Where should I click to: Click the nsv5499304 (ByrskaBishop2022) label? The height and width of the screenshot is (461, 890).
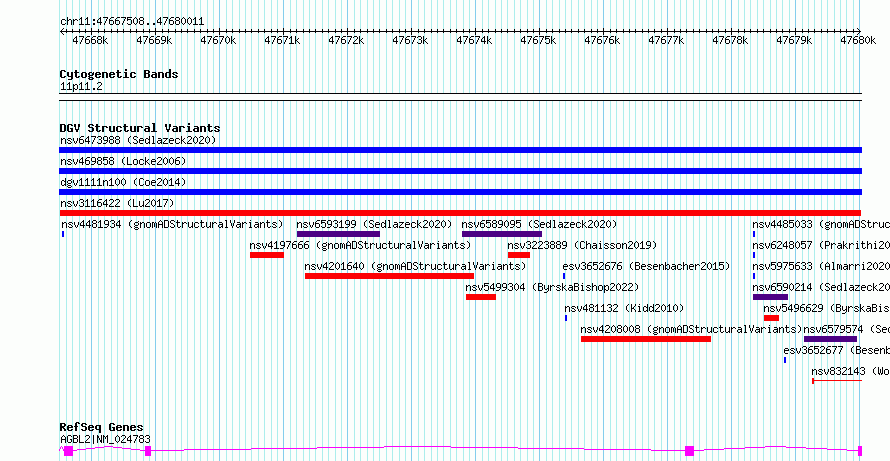(x=552, y=287)
